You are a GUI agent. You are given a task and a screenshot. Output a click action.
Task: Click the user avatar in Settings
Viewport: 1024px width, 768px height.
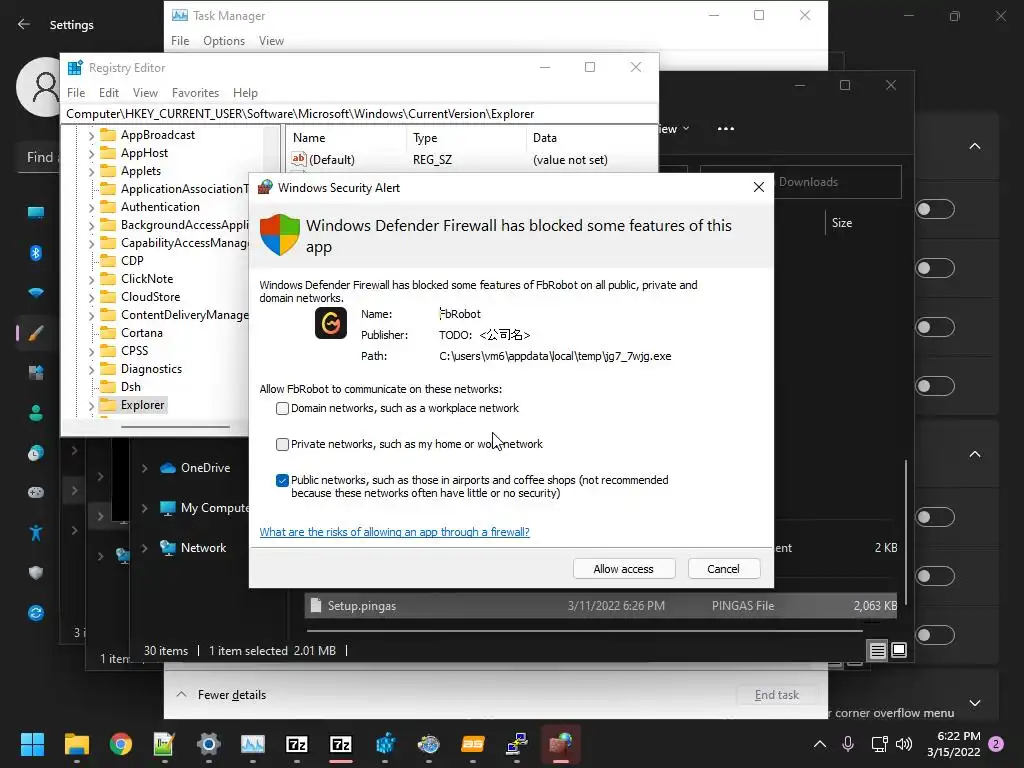point(39,87)
